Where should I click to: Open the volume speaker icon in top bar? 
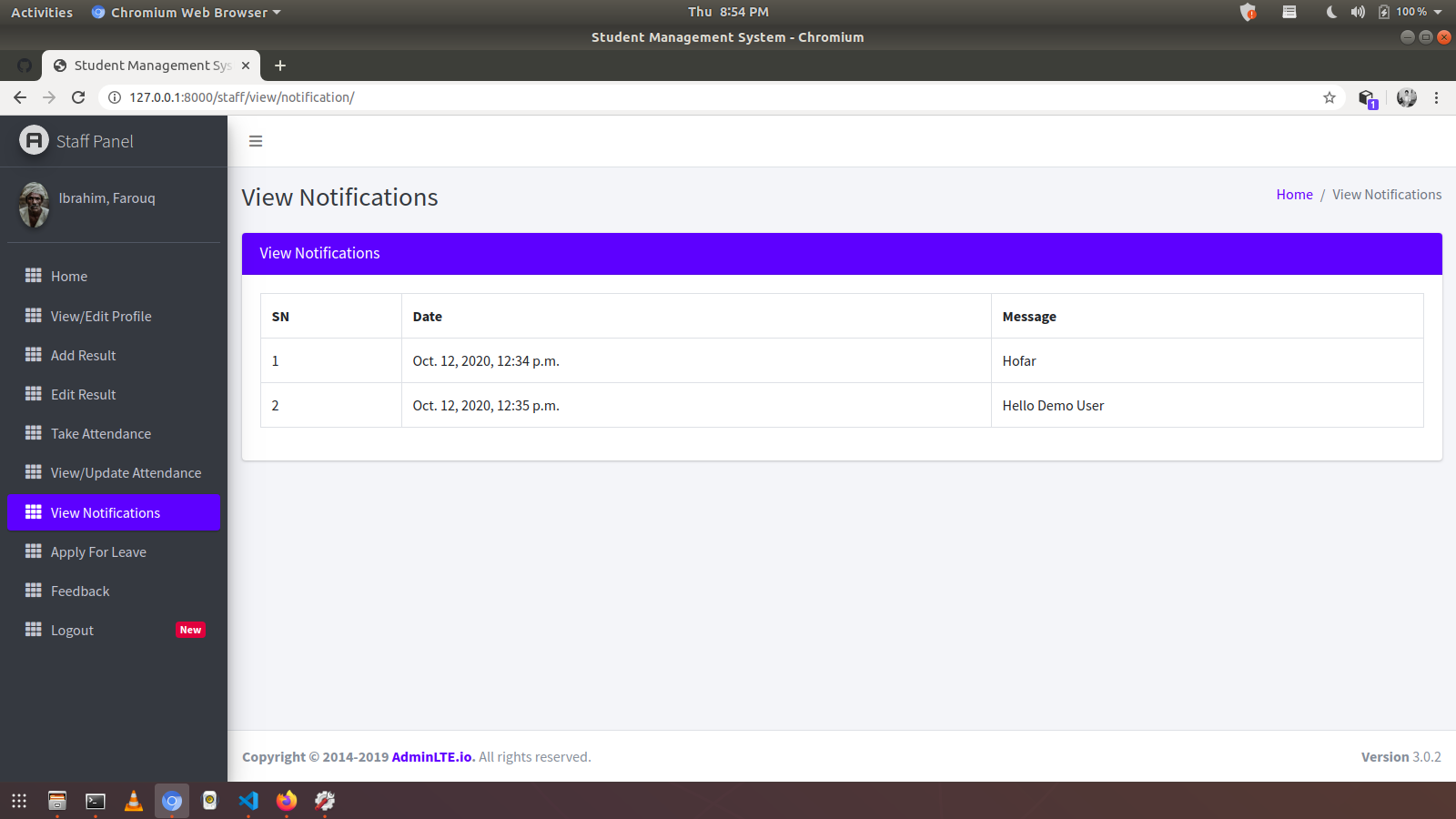1358,12
